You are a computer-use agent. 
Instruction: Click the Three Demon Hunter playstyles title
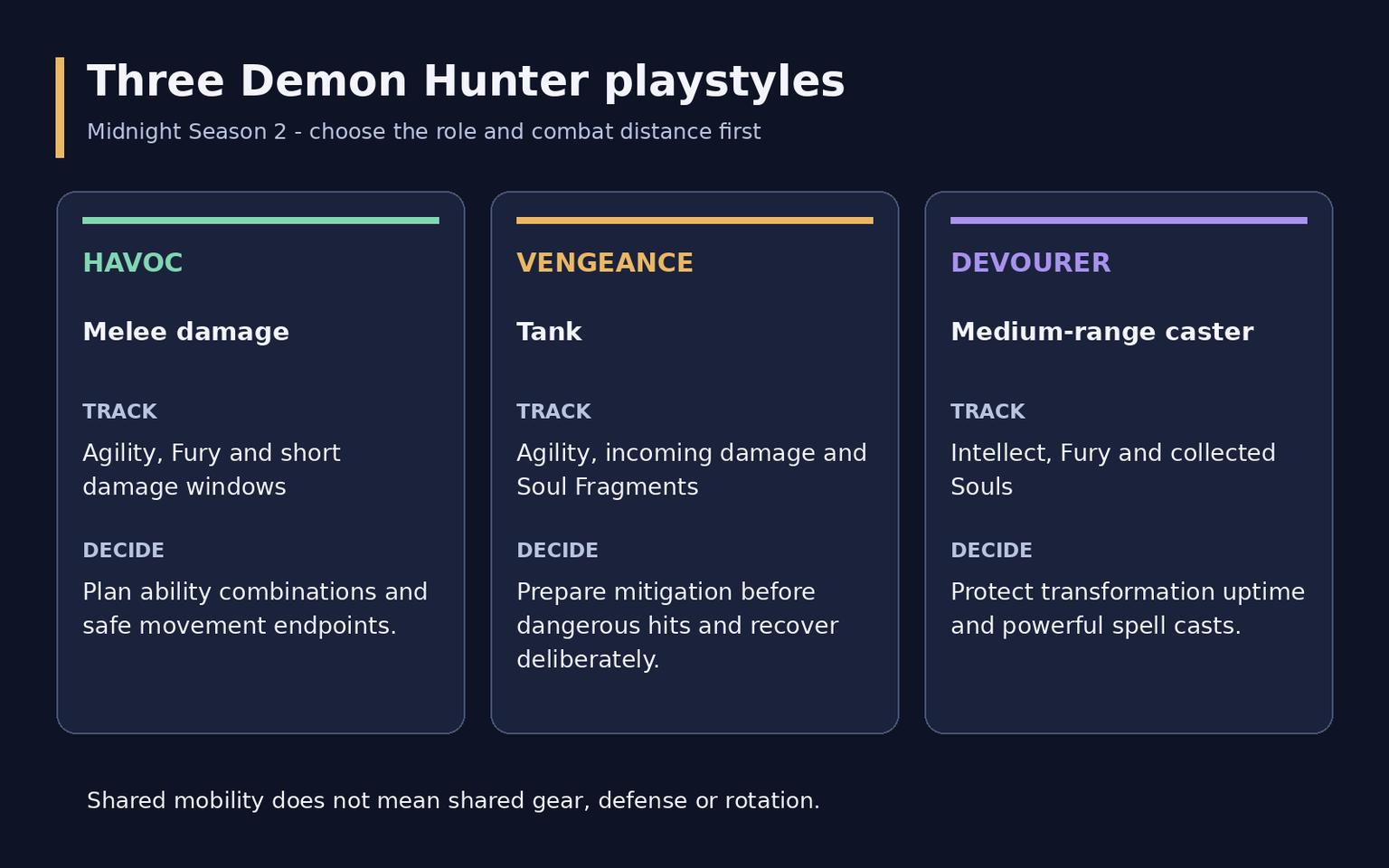coord(466,81)
